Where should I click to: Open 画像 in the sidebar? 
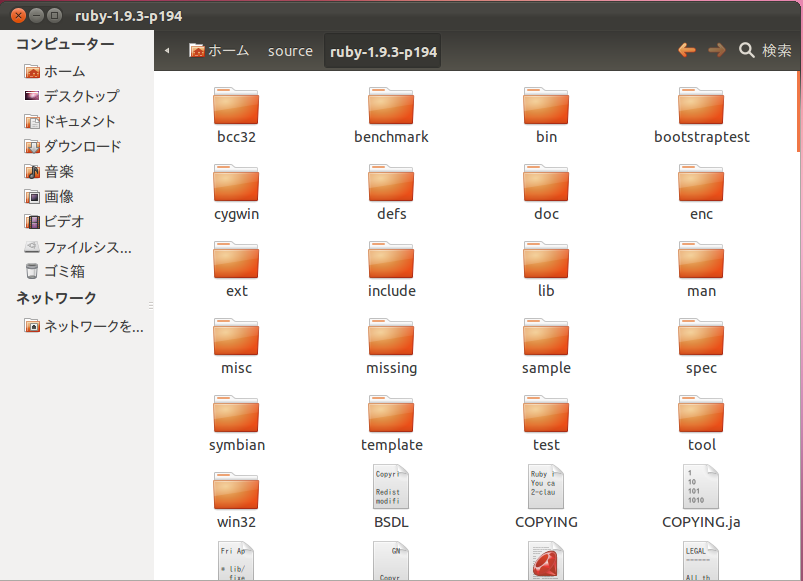(49, 196)
